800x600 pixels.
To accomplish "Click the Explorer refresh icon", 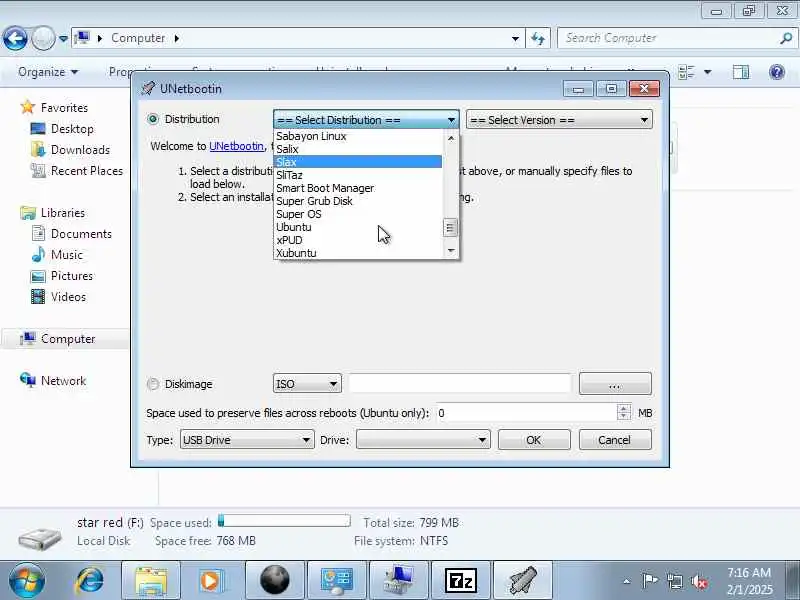I will (x=538, y=38).
